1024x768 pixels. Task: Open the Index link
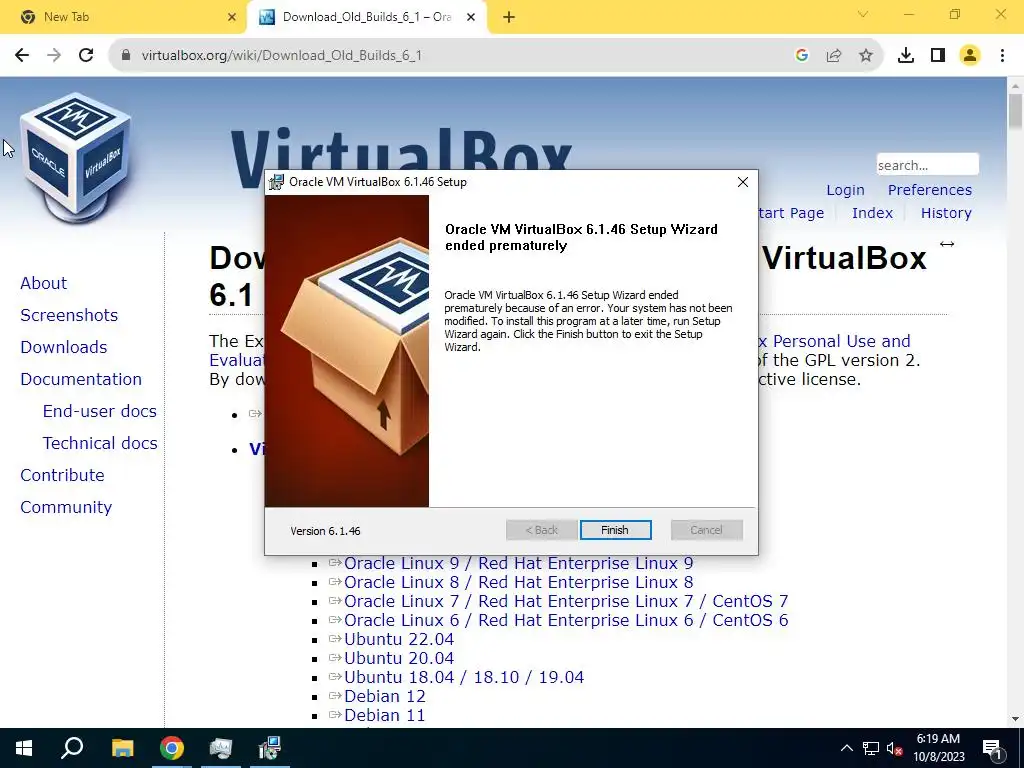(x=872, y=213)
